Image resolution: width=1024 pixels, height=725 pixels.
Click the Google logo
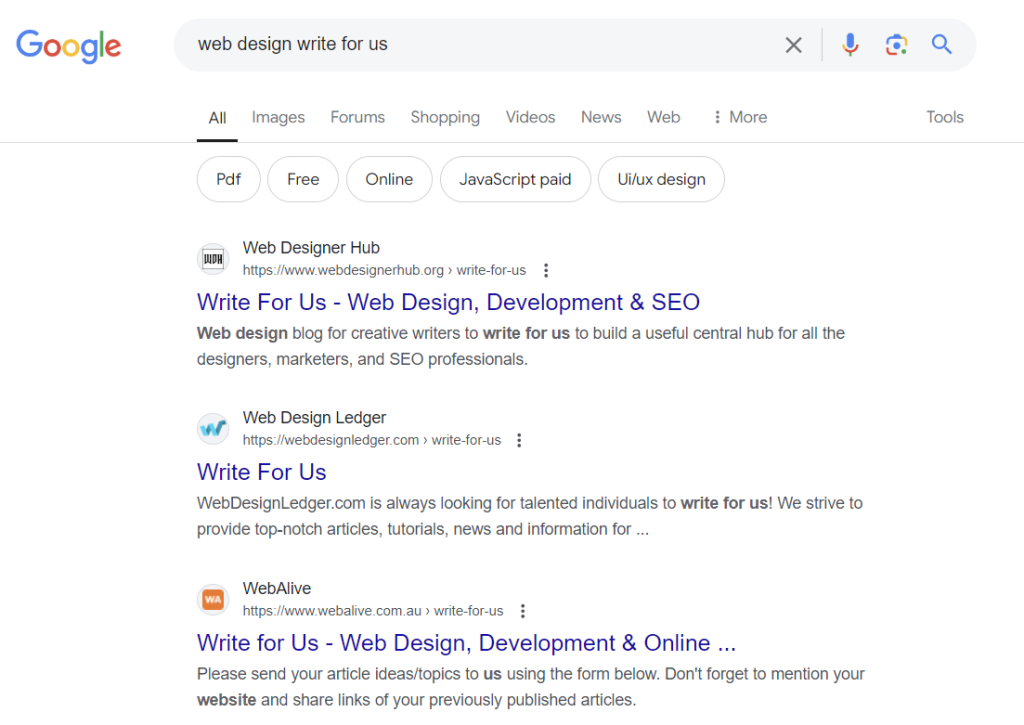coord(68,46)
